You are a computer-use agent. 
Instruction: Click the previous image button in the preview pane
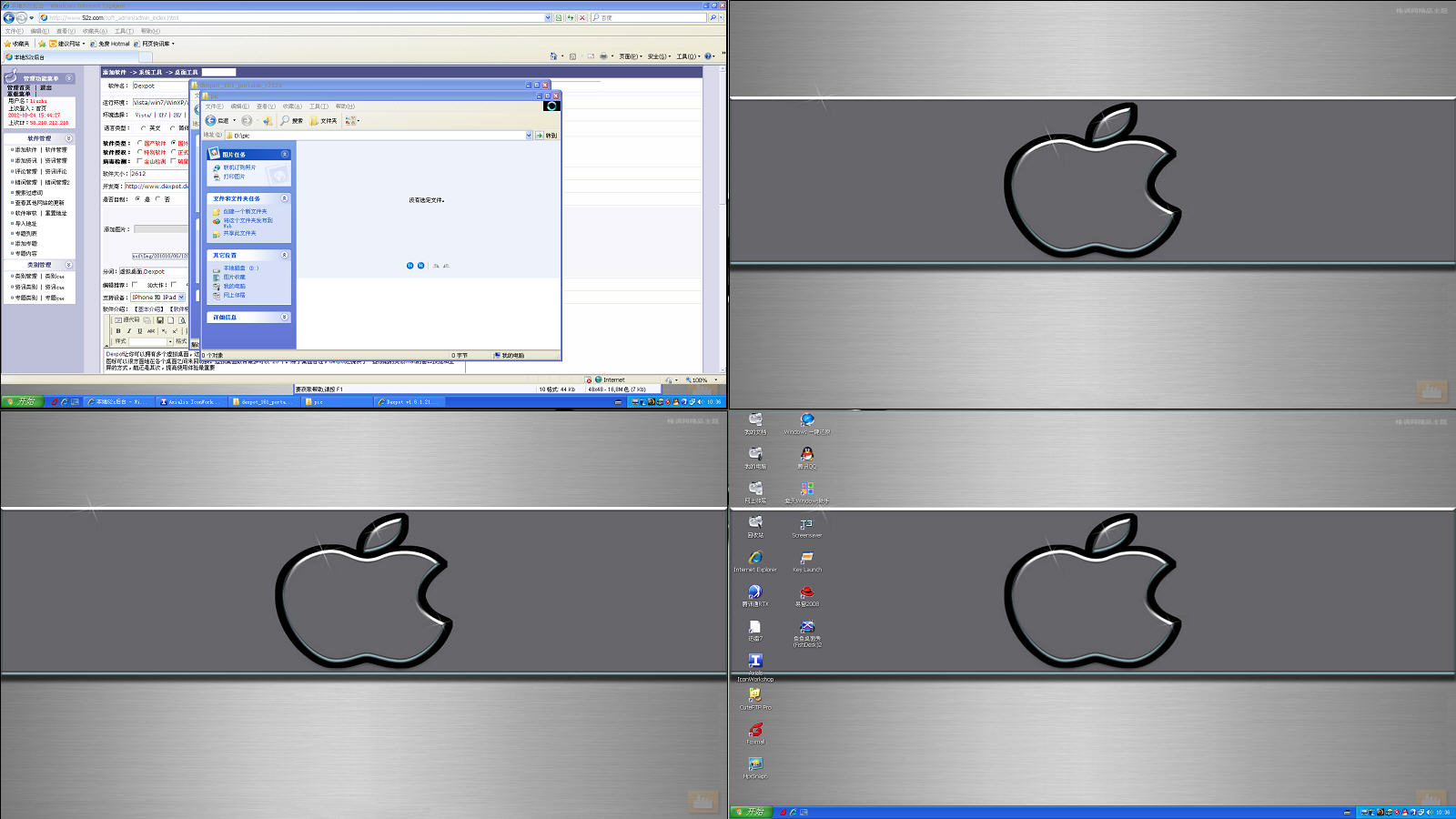[409, 266]
